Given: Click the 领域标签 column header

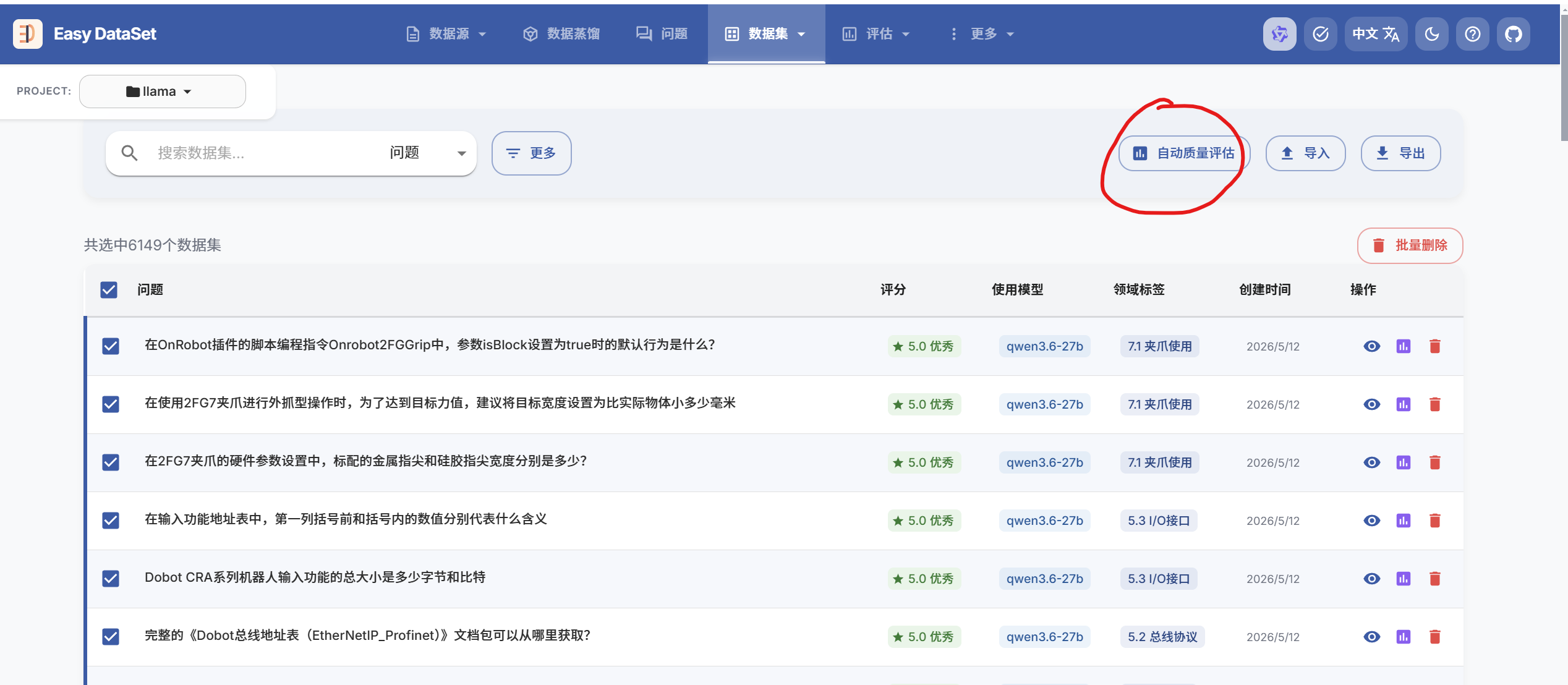Looking at the screenshot, I should point(1139,289).
